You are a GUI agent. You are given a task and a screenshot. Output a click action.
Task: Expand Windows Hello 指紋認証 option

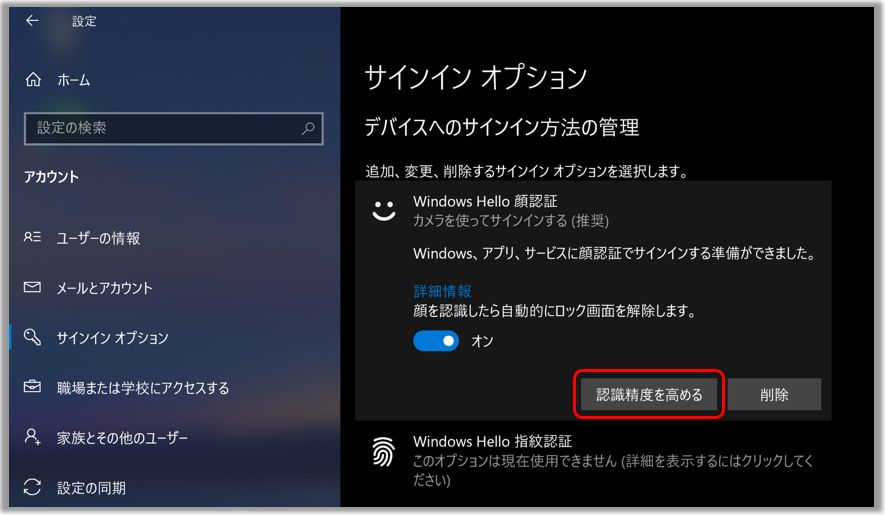492,441
